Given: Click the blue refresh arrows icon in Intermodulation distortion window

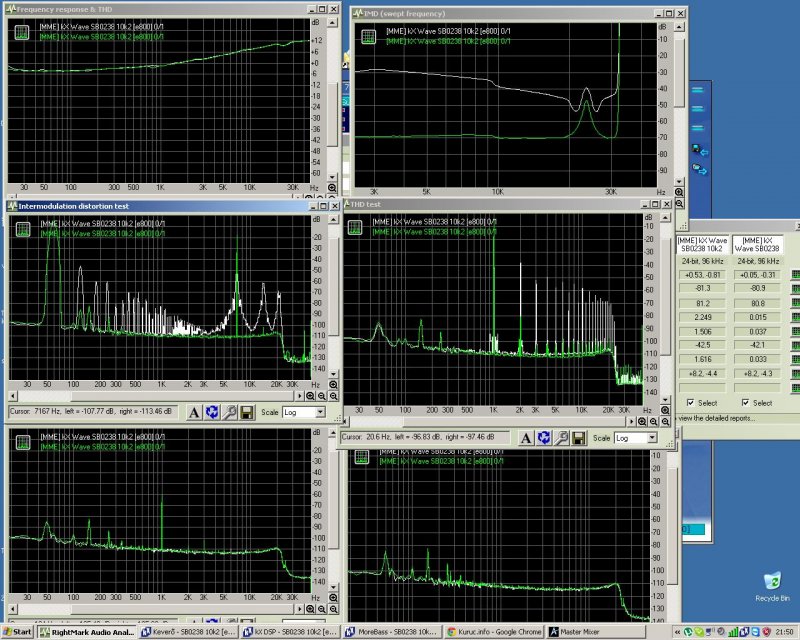Looking at the screenshot, I should point(212,412).
